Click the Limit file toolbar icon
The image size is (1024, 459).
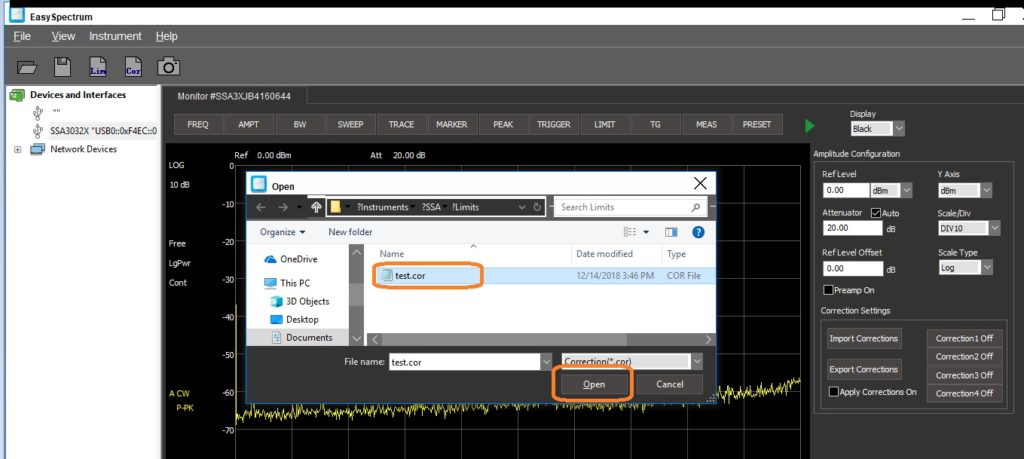click(97, 67)
